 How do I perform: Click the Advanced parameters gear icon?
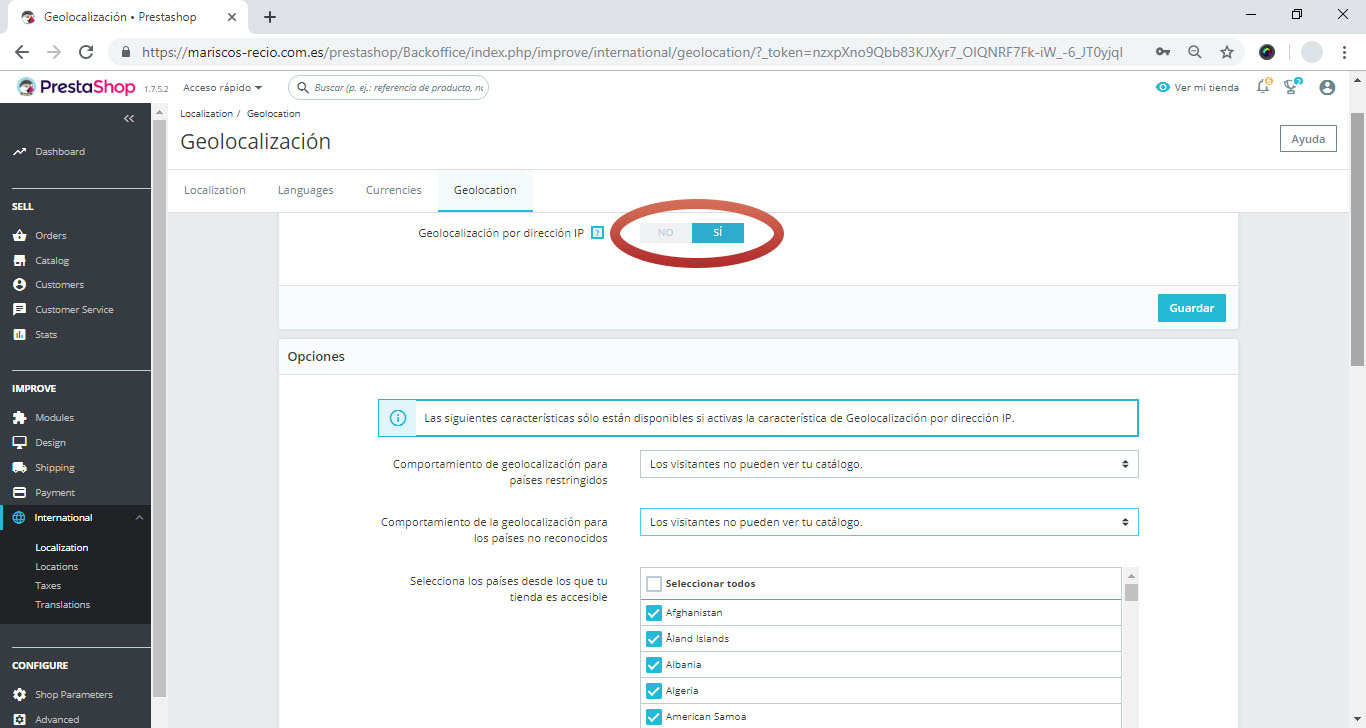(x=19, y=720)
